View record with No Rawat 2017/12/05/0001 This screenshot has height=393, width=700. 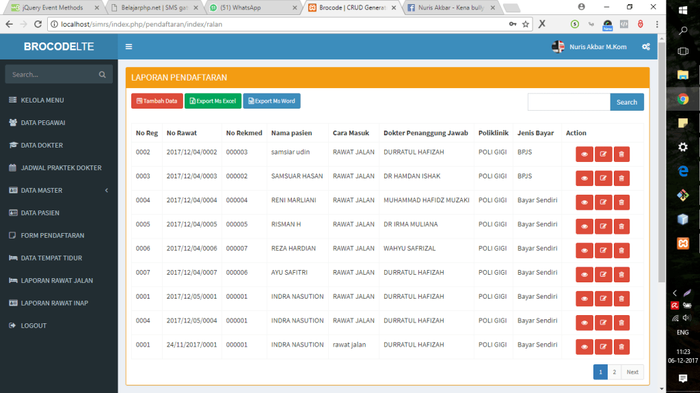[584, 299]
